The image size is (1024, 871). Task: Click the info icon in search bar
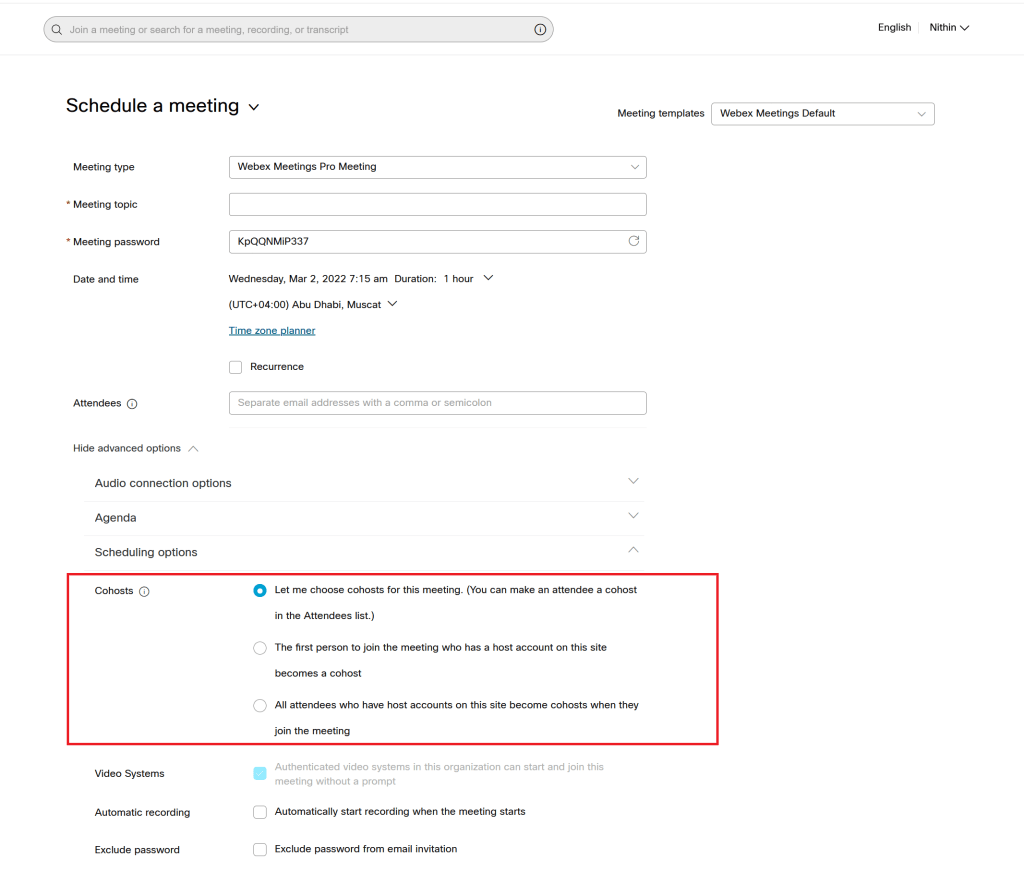(540, 30)
